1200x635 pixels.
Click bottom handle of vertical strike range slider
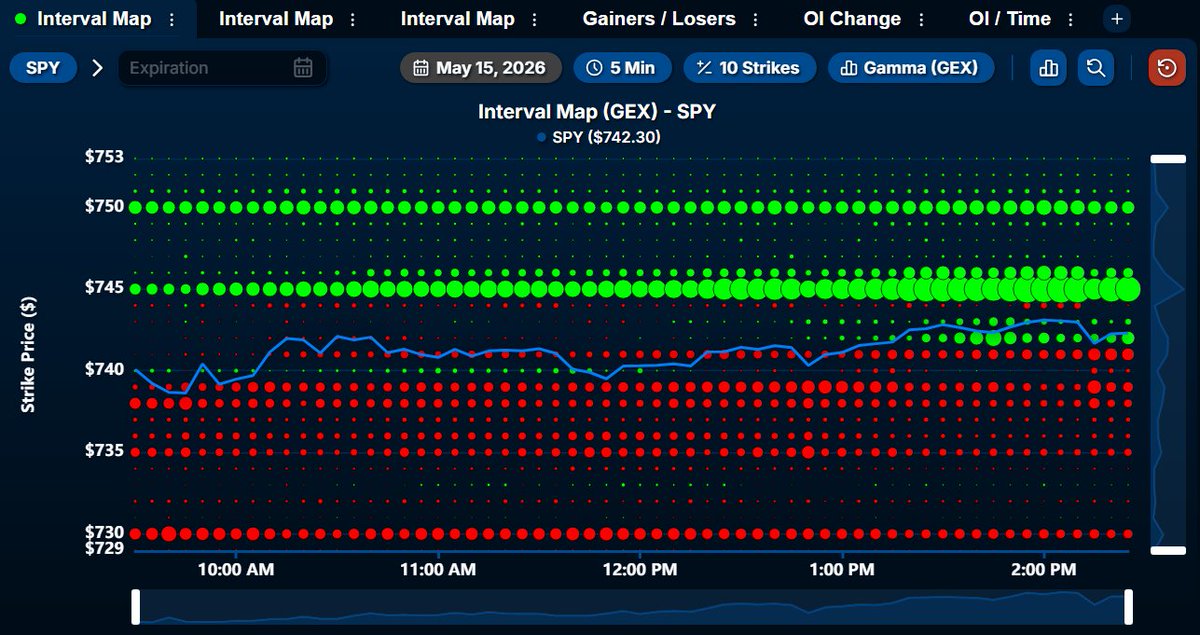point(1167,550)
